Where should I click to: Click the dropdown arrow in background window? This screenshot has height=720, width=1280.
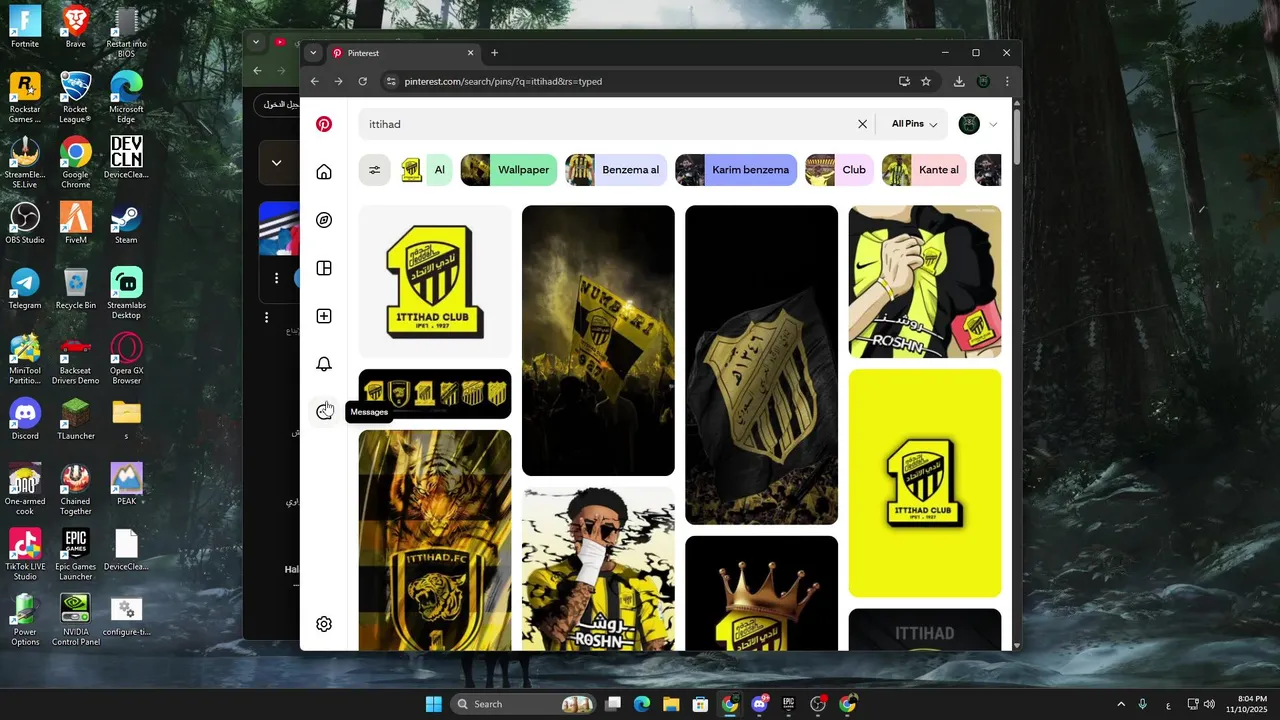click(x=276, y=163)
